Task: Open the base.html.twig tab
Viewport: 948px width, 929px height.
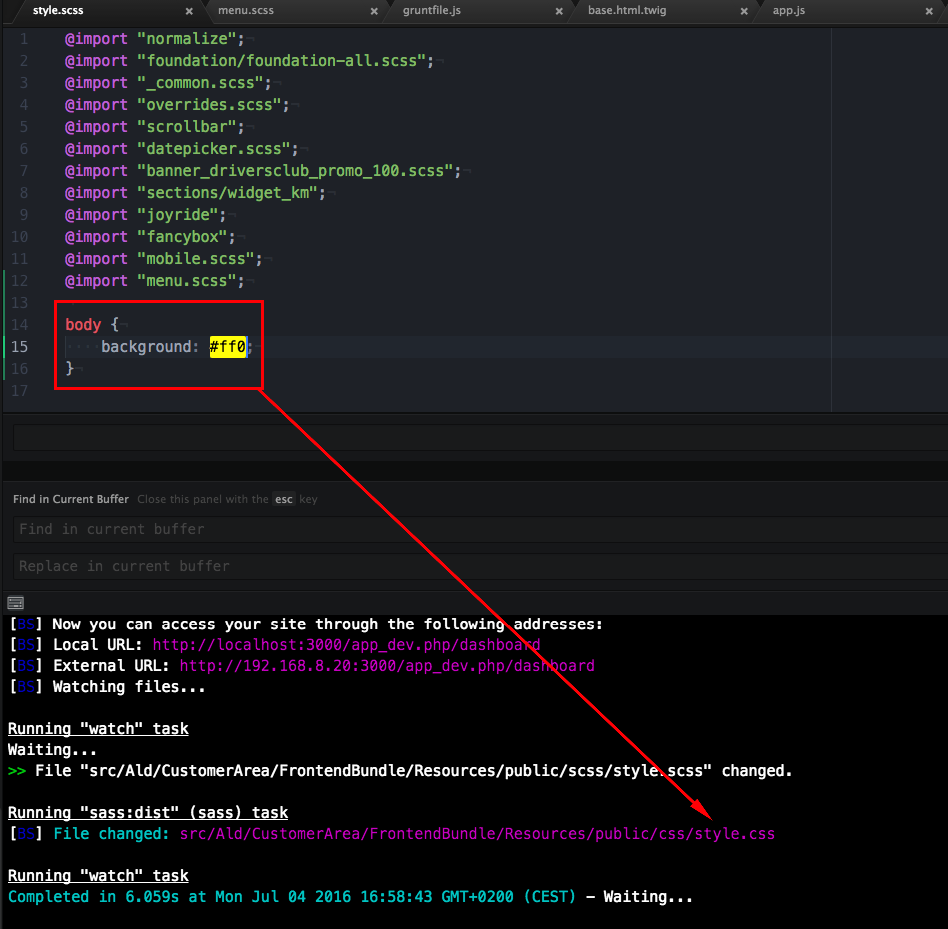Action: click(627, 10)
